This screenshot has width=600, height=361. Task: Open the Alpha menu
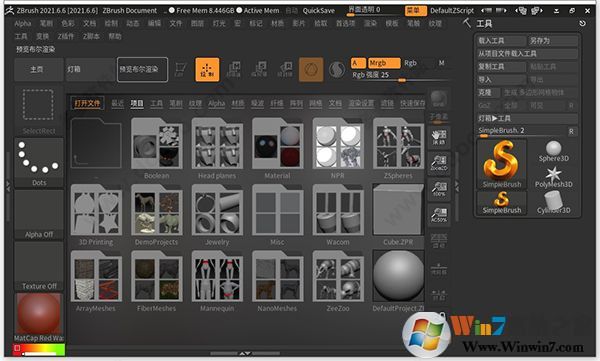(23, 24)
